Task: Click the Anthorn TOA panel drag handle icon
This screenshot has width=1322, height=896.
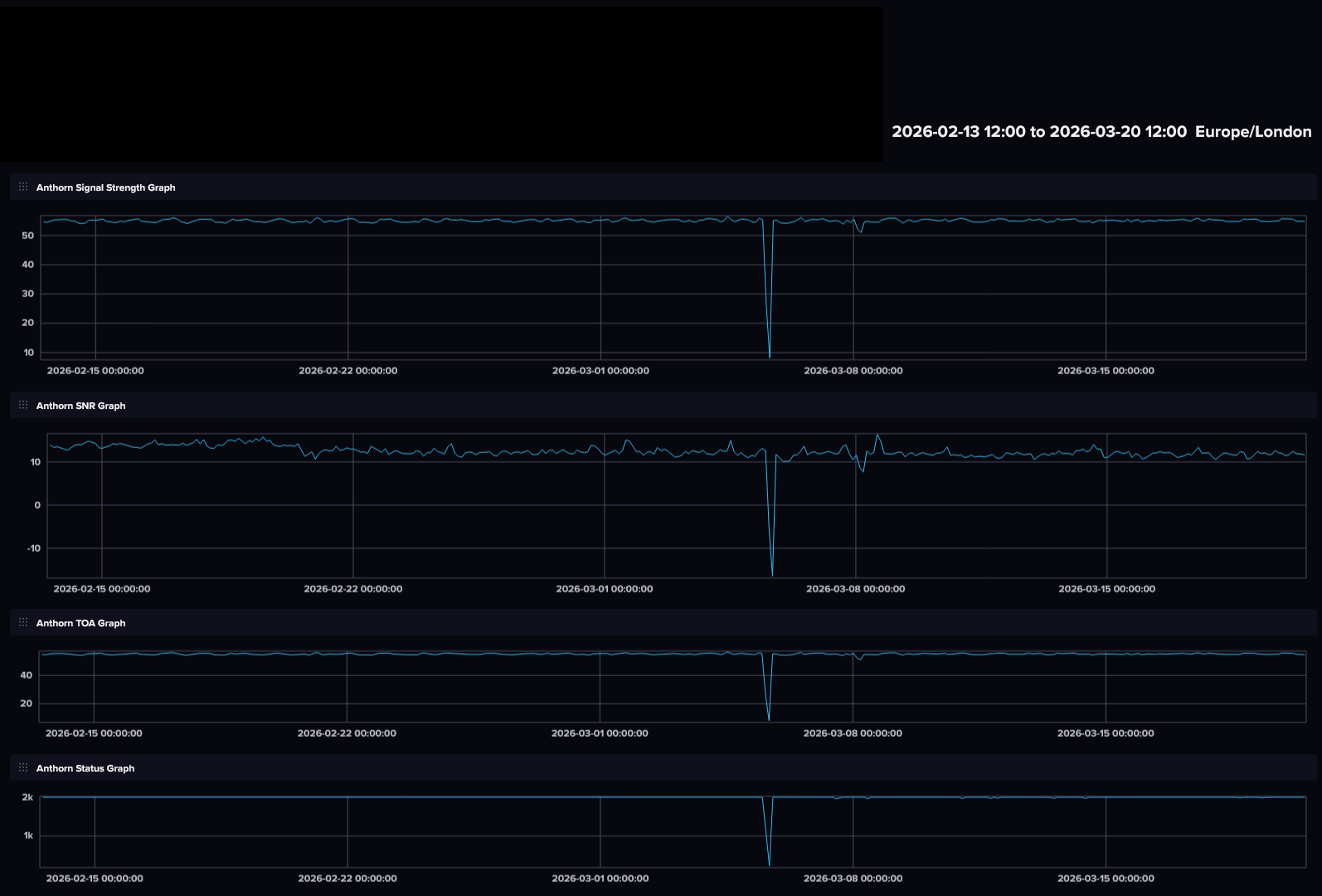Action: (x=23, y=622)
